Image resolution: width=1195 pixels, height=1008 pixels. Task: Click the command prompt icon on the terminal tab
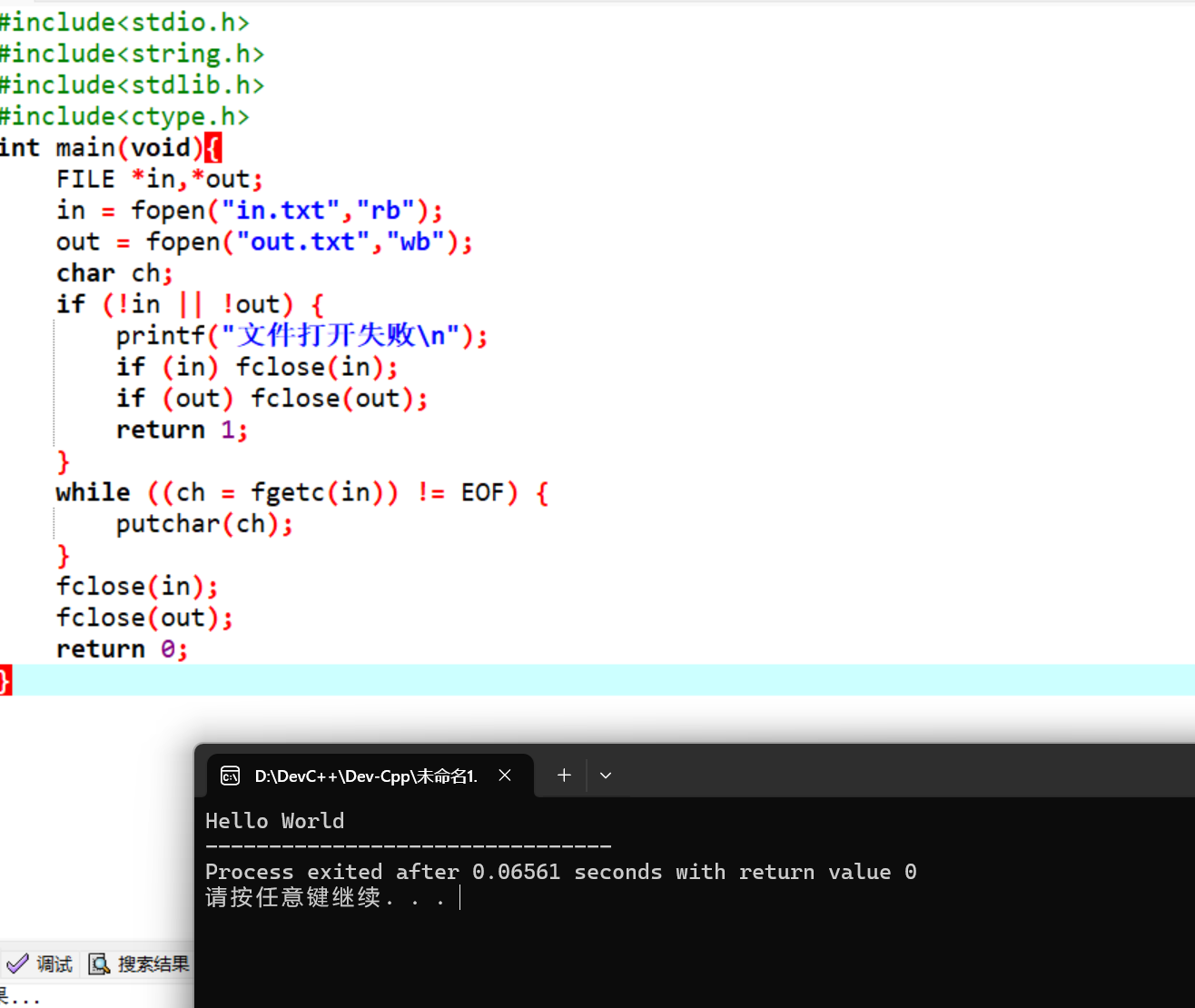(230, 776)
